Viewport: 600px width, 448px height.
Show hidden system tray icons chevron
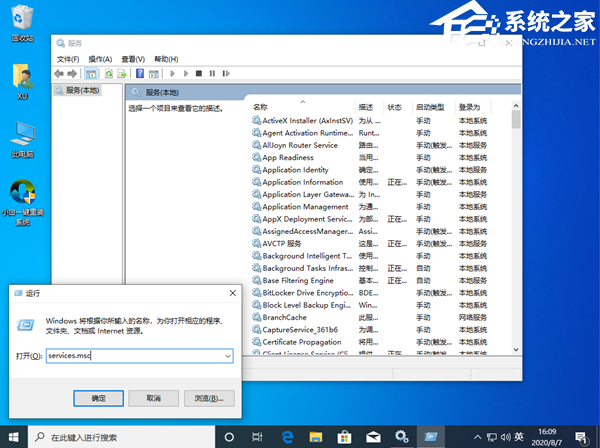478,437
